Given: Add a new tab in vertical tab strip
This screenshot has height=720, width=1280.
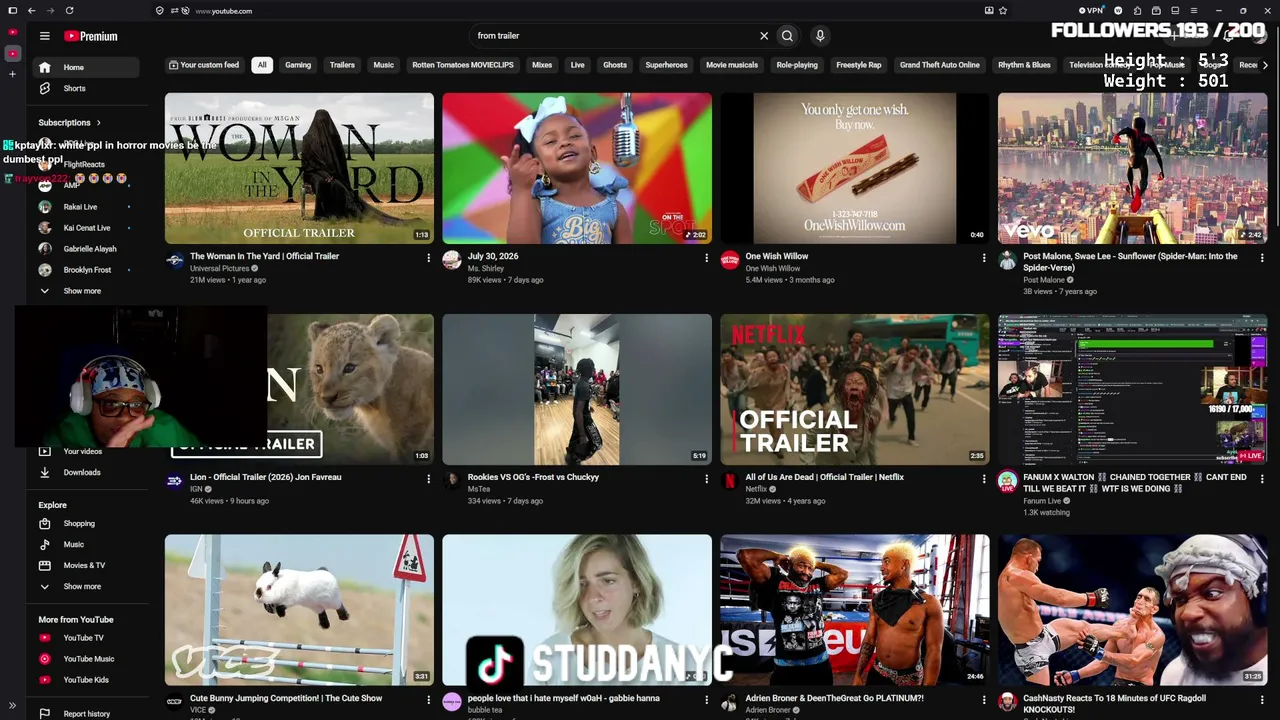Looking at the screenshot, I should pyautogui.click(x=12, y=74).
